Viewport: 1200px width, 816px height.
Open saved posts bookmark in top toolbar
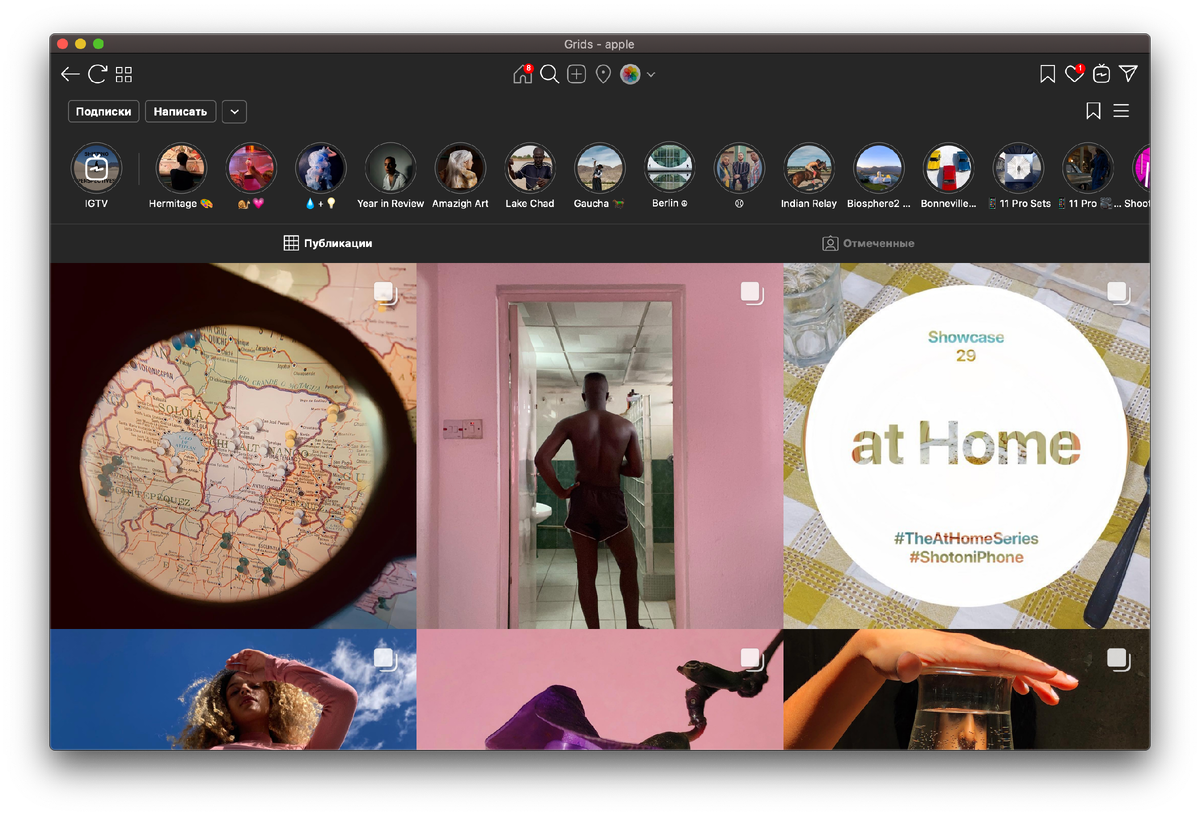tap(1047, 74)
